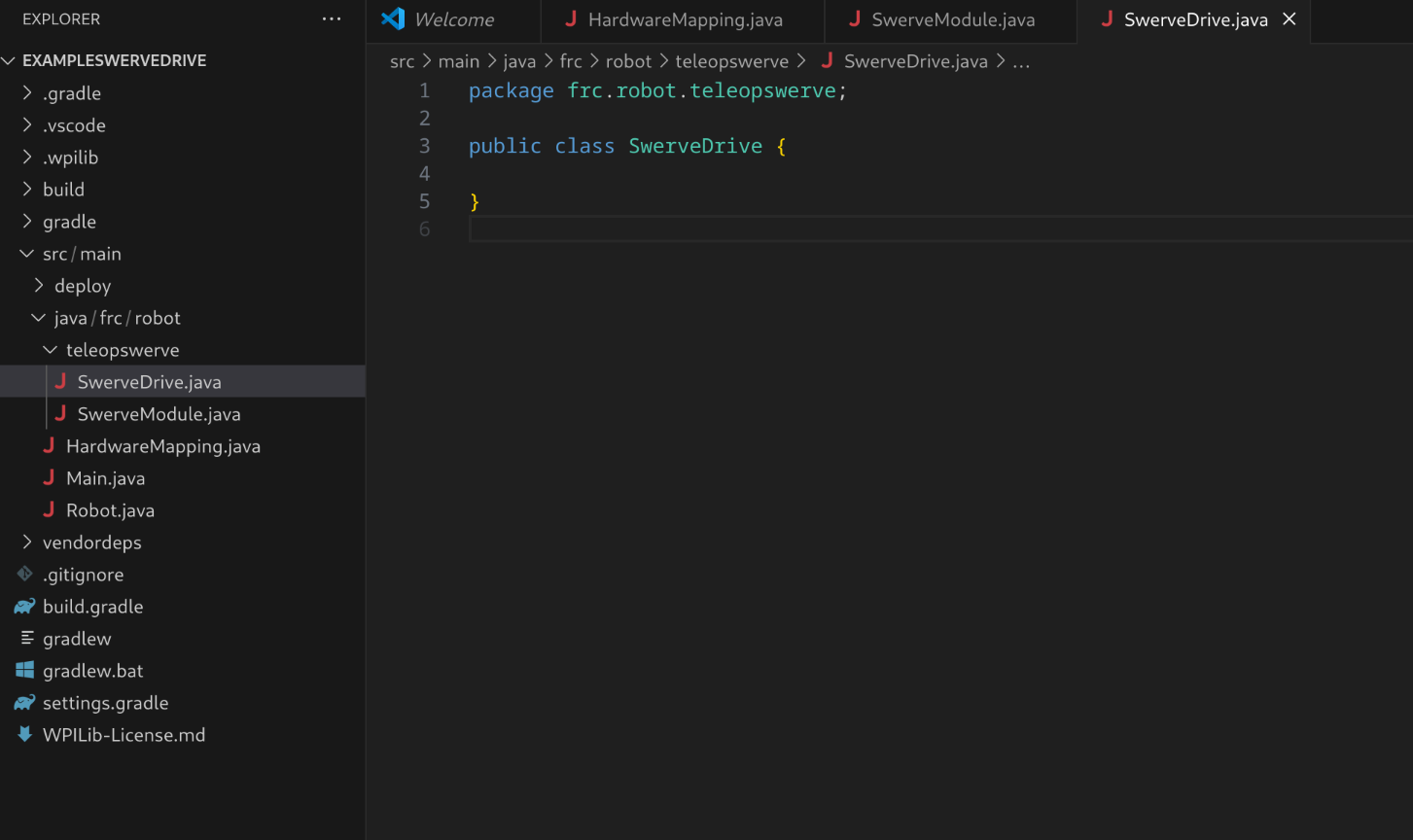This screenshot has height=840, width=1413.
Task: Click Java icon on SwerveModule.java tab
Action: pyautogui.click(x=855, y=19)
